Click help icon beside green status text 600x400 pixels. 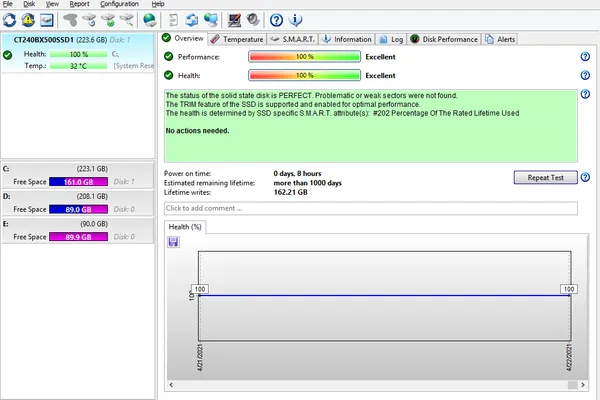[585, 94]
